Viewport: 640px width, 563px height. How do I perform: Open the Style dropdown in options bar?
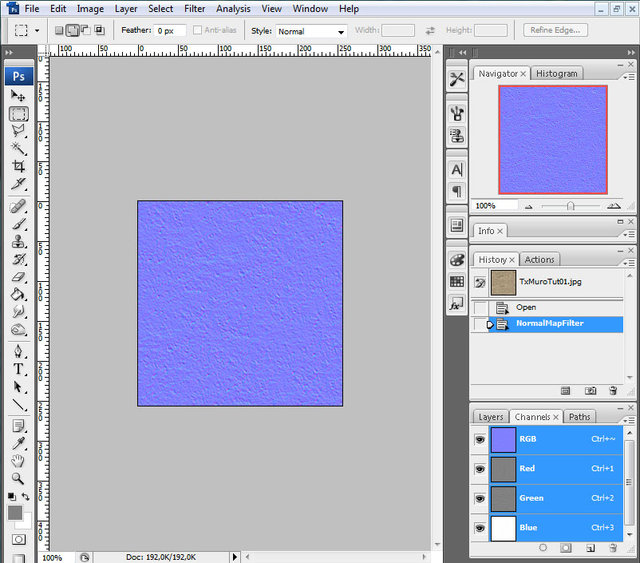pyautogui.click(x=311, y=31)
